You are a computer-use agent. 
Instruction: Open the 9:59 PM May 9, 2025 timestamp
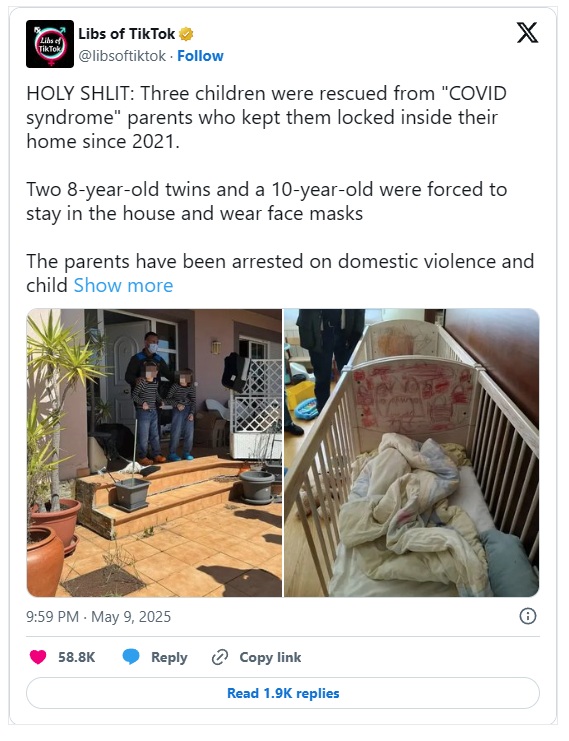pyautogui.click(x=98, y=617)
